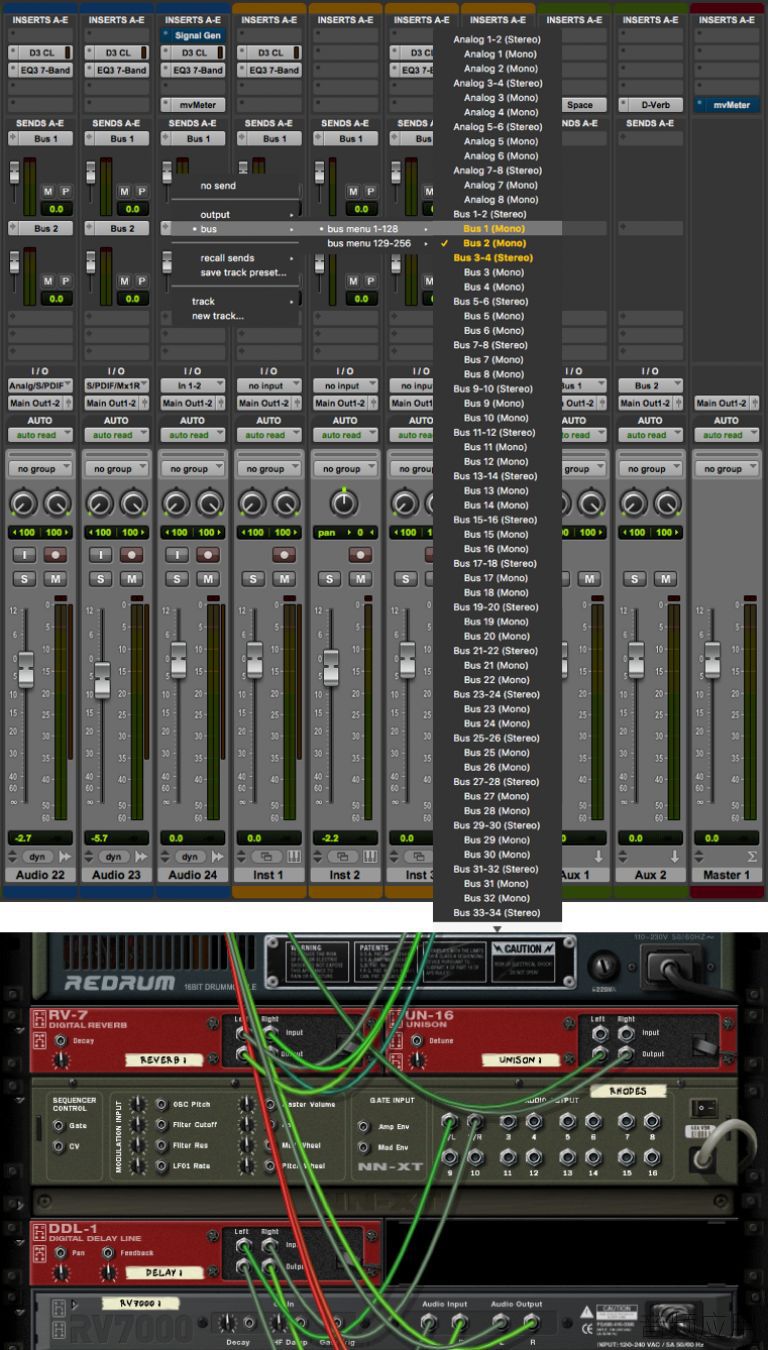768x1350 pixels.
Task: Click the output window icon beside Audio 23 Main Out1-2
Action: pos(144,403)
